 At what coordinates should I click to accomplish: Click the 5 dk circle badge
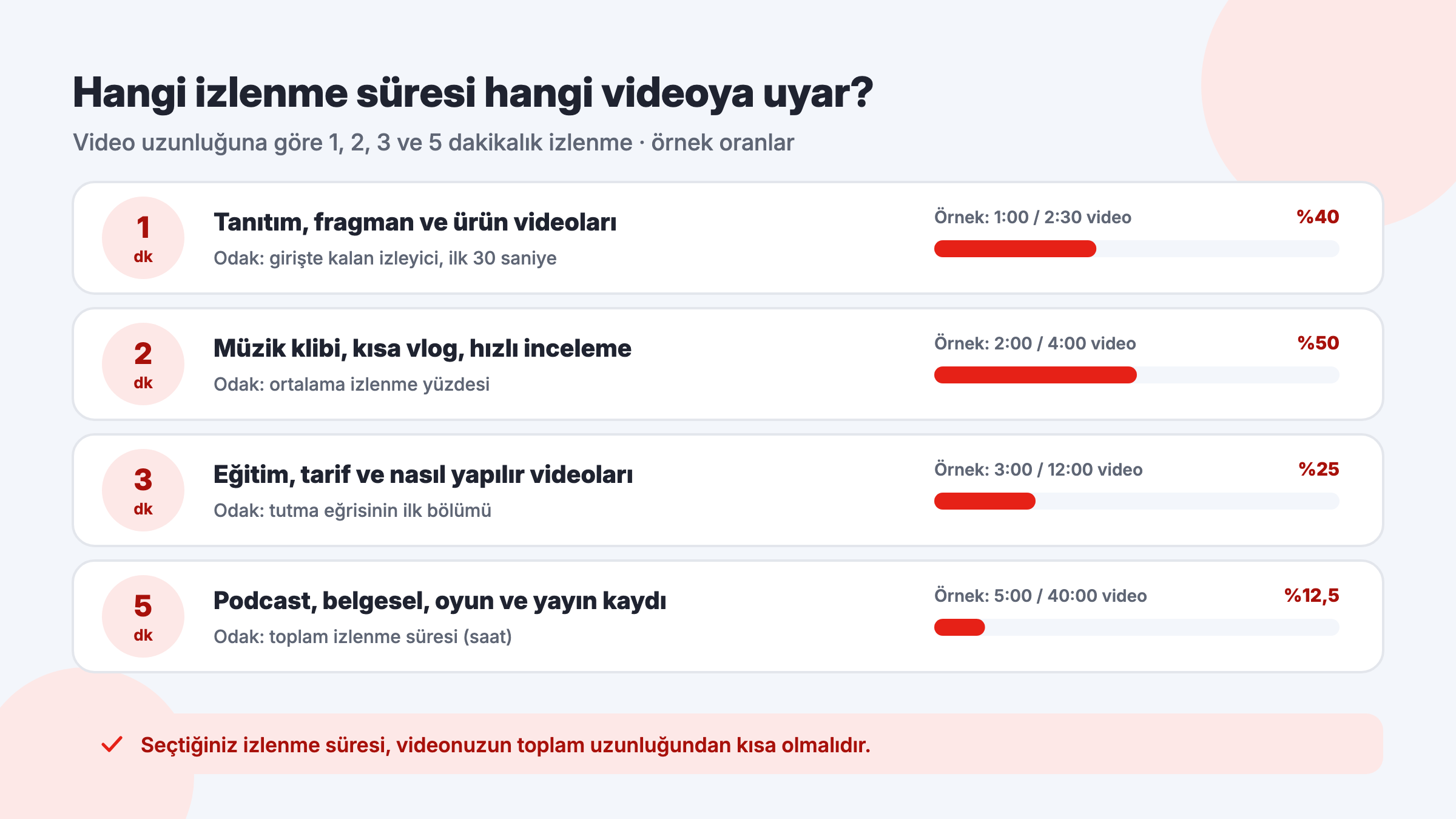pyautogui.click(x=143, y=616)
